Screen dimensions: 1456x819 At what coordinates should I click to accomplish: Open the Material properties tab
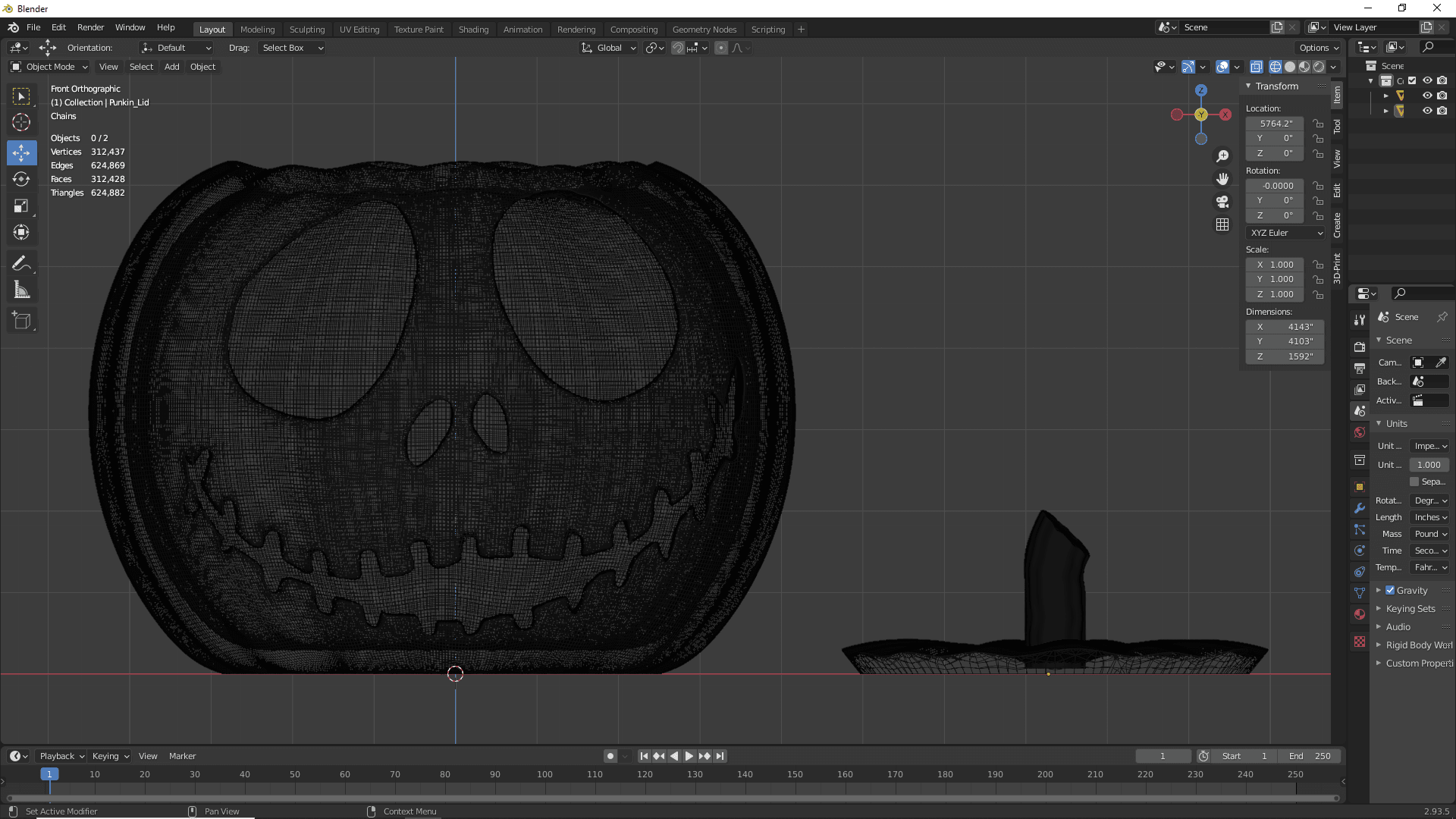coord(1360,614)
